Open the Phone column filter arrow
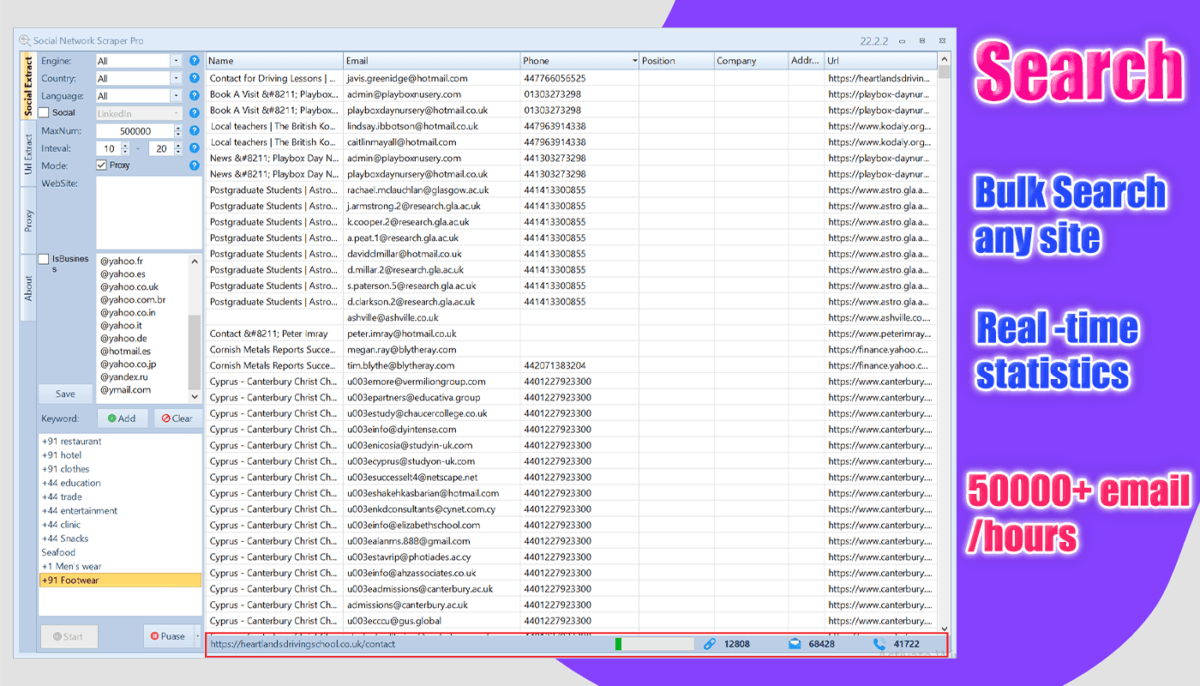 634,61
